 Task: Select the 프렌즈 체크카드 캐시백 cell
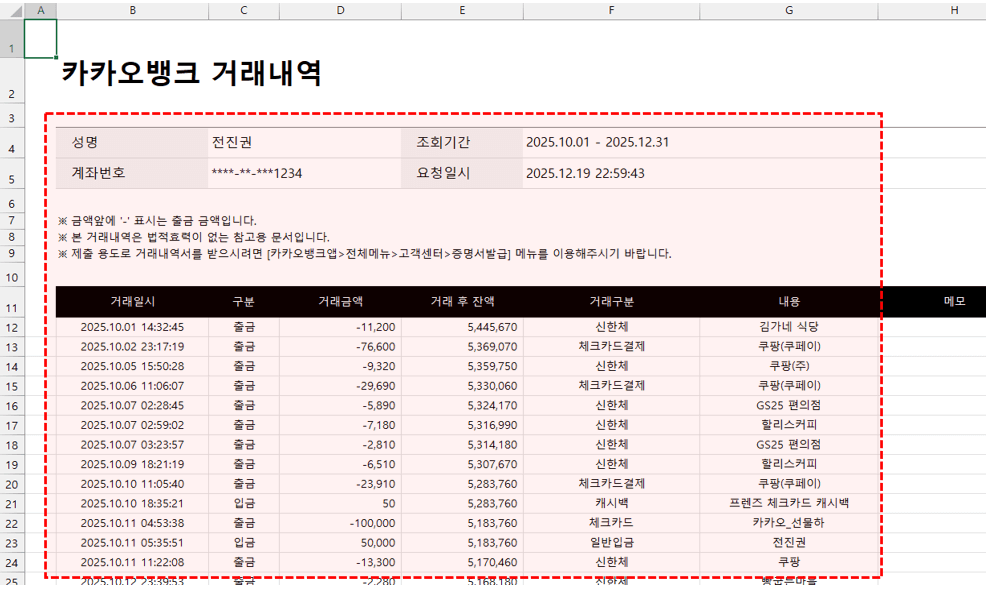[788, 503]
